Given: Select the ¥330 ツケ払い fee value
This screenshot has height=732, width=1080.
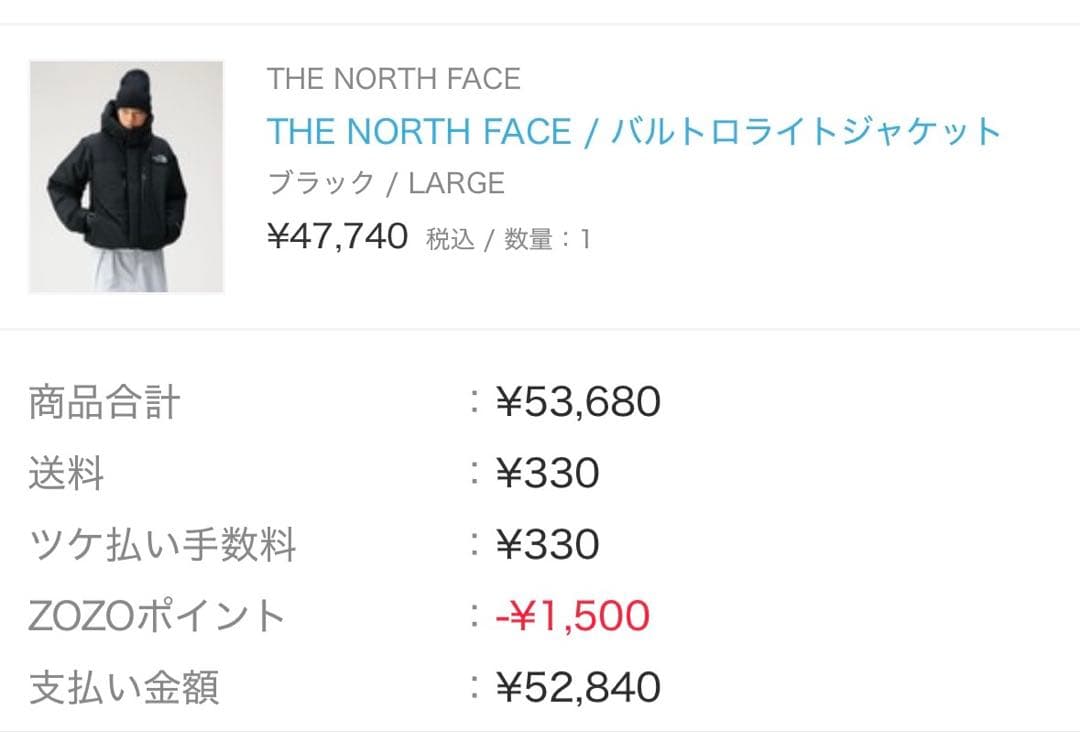Looking at the screenshot, I should coord(547,545).
